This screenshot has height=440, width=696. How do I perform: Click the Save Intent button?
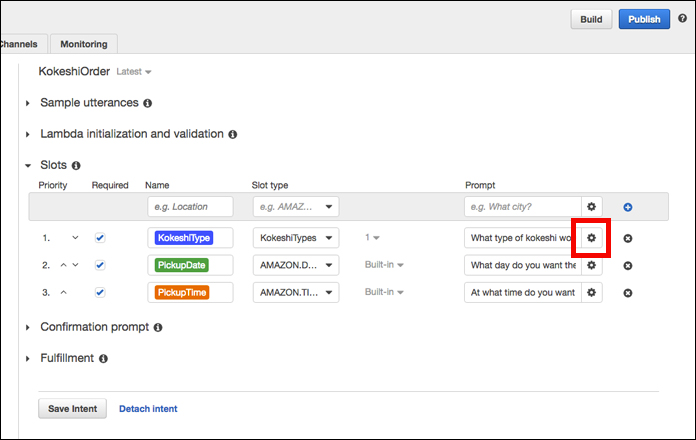(72, 408)
